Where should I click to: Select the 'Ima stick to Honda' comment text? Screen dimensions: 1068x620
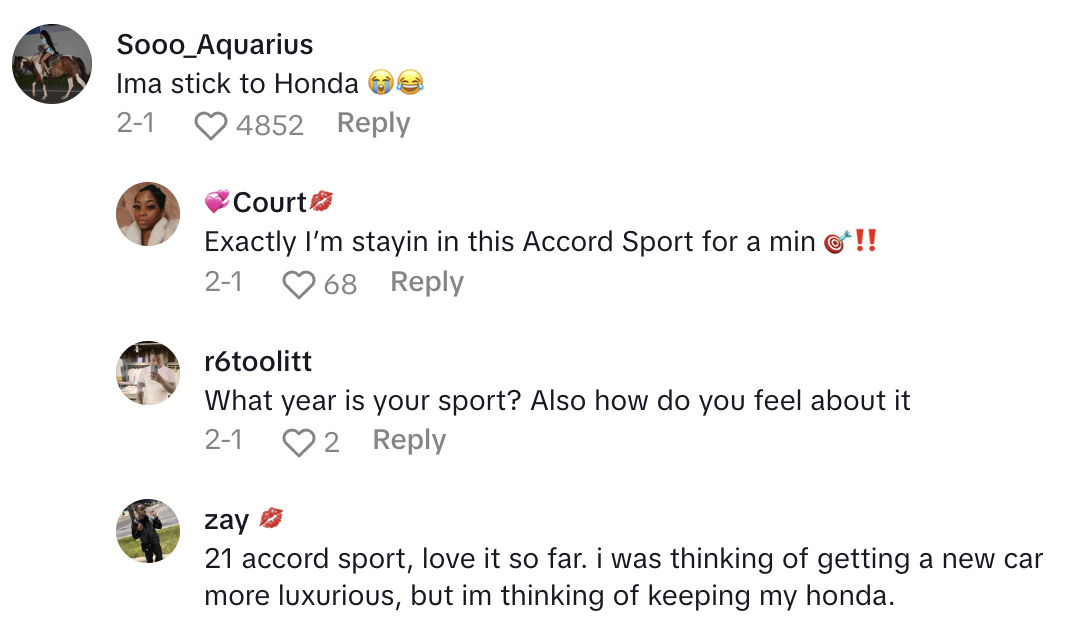(237, 84)
